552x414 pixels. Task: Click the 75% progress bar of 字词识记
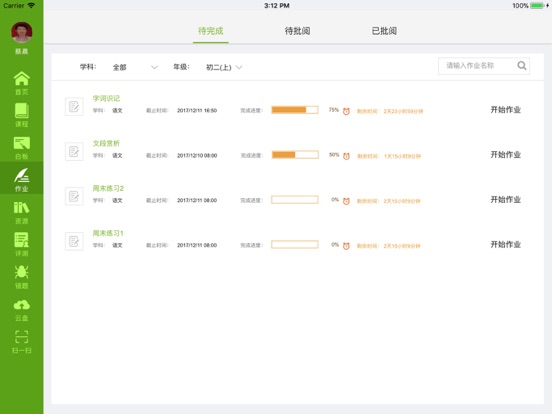click(x=295, y=110)
